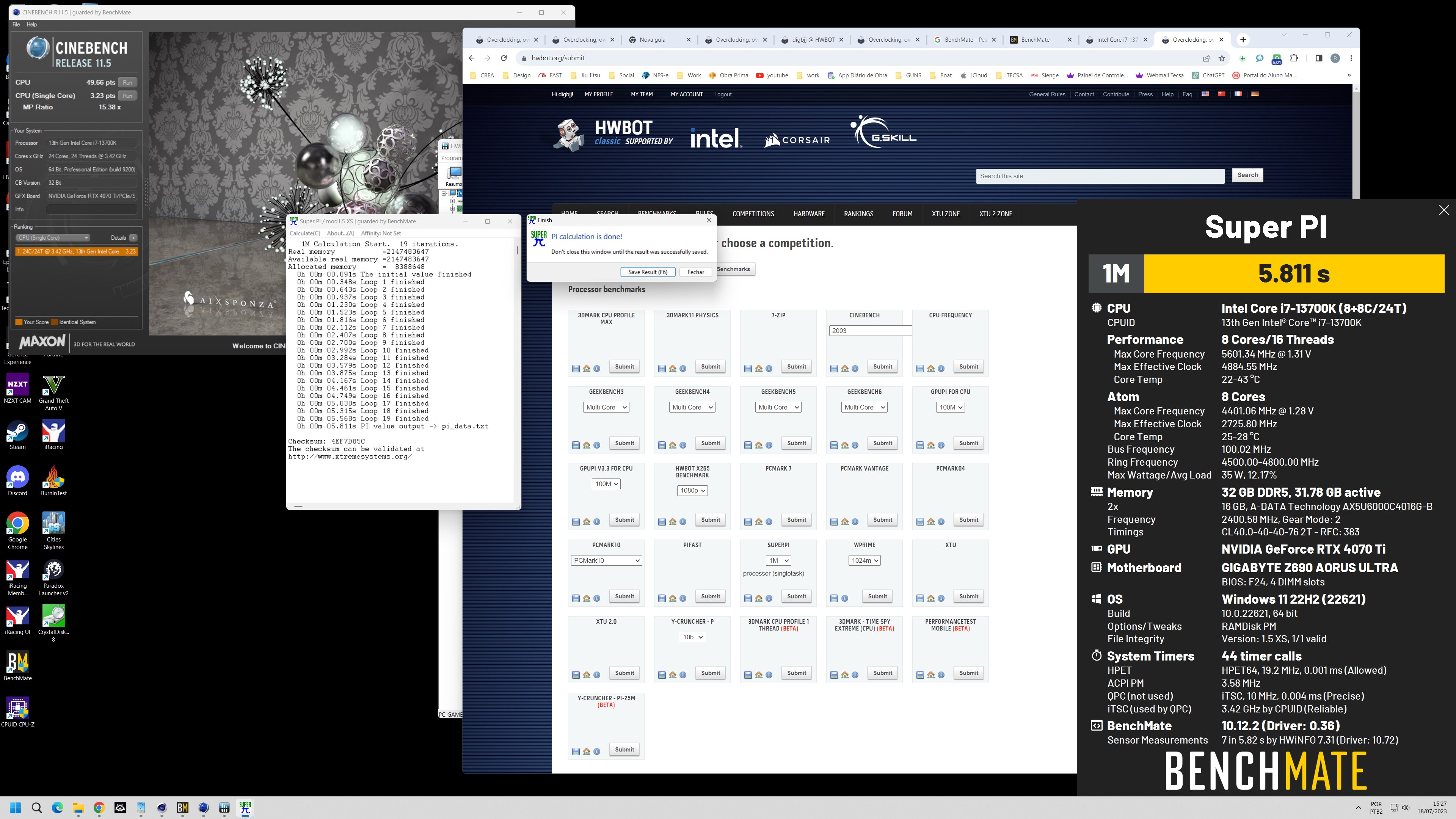Open the BurnInTest desktop icon
Screen dimensions: 1456x819
[x=54, y=482]
